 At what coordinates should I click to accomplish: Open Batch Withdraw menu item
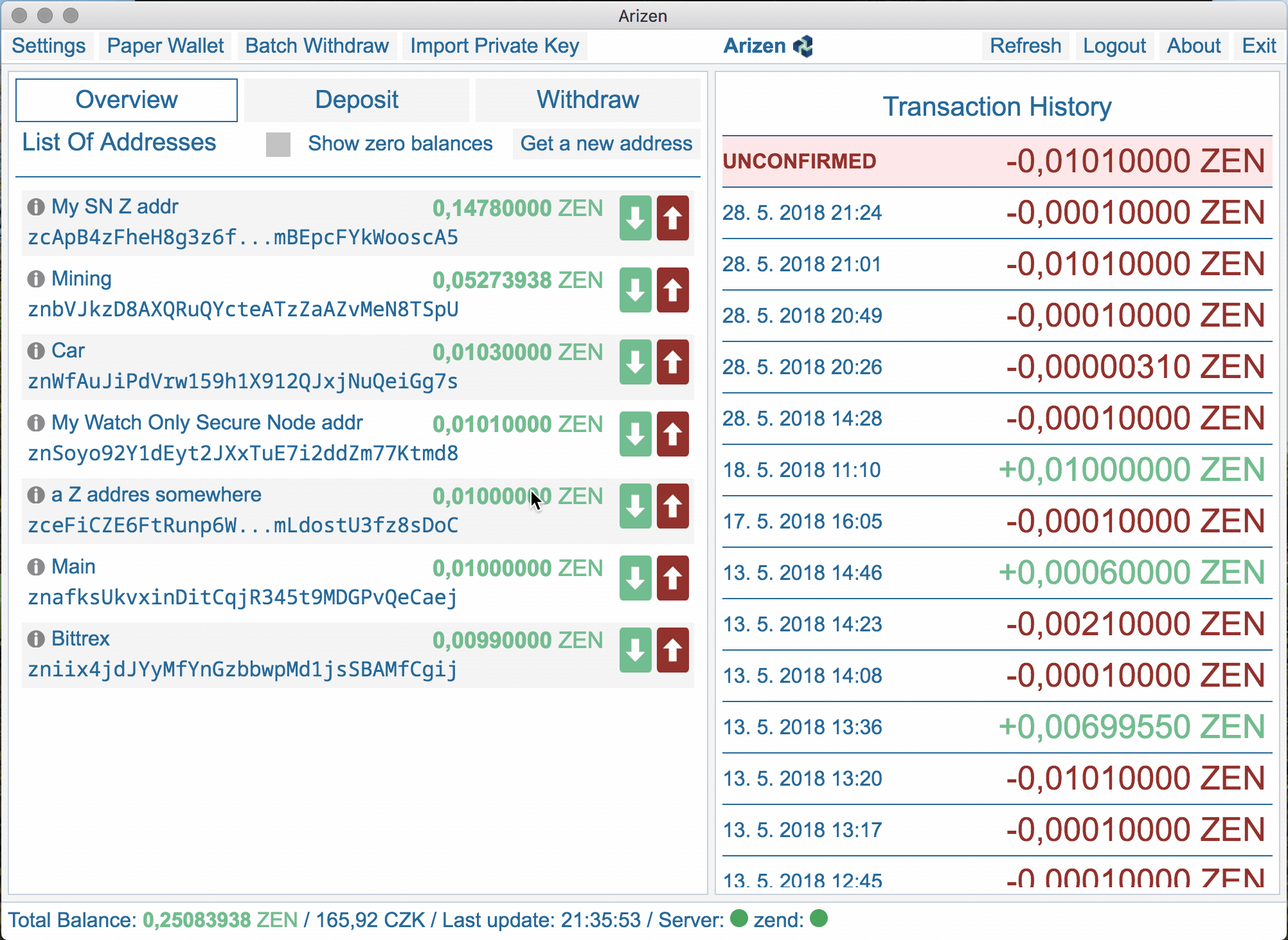pyautogui.click(x=317, y=46)
